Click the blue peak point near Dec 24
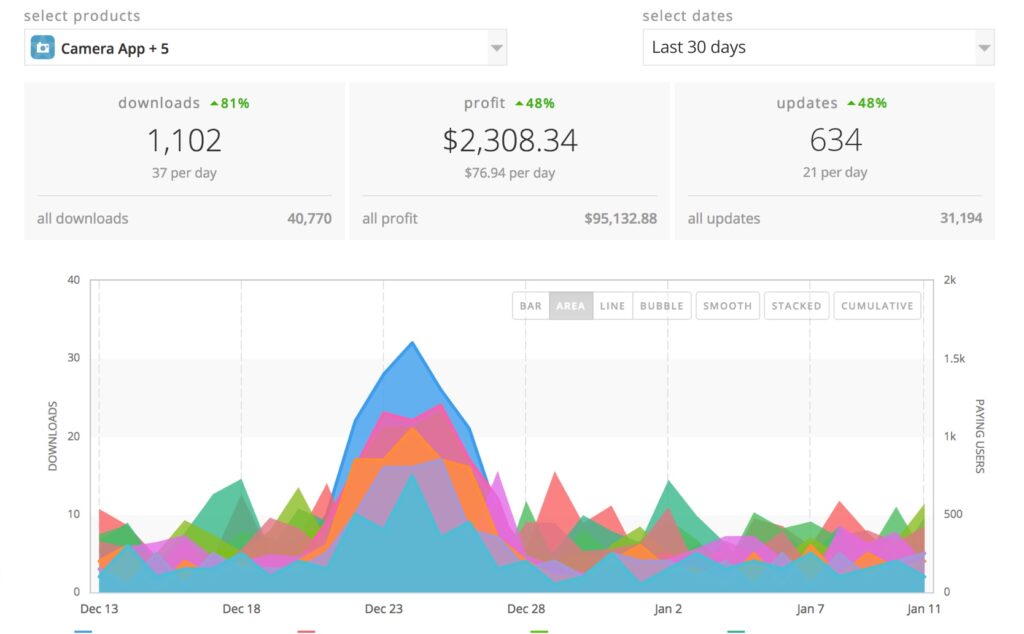 click(412, 343)
